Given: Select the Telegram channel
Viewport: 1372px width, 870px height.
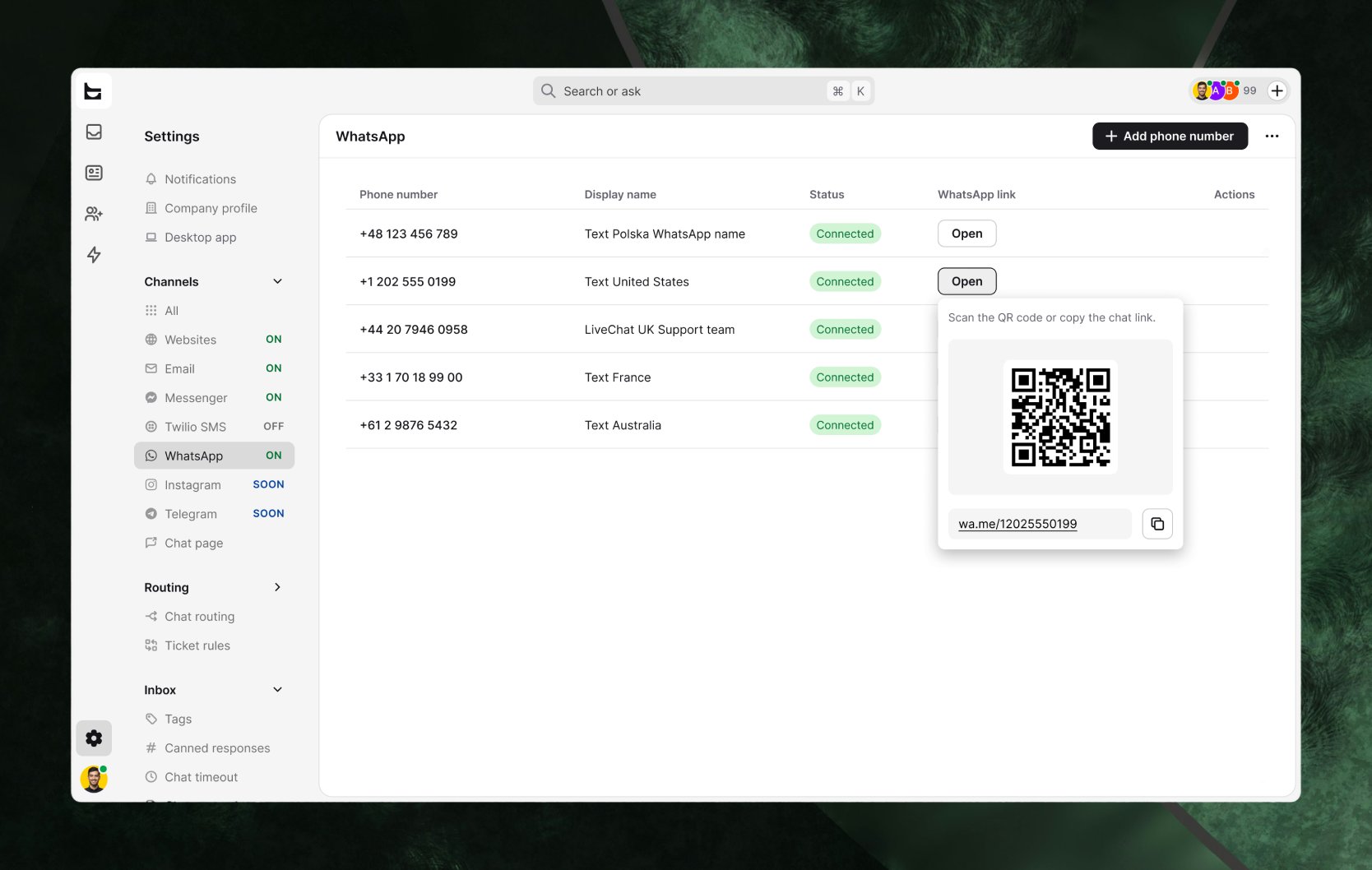Looking at the screenshot, I should tap(214, 514).
